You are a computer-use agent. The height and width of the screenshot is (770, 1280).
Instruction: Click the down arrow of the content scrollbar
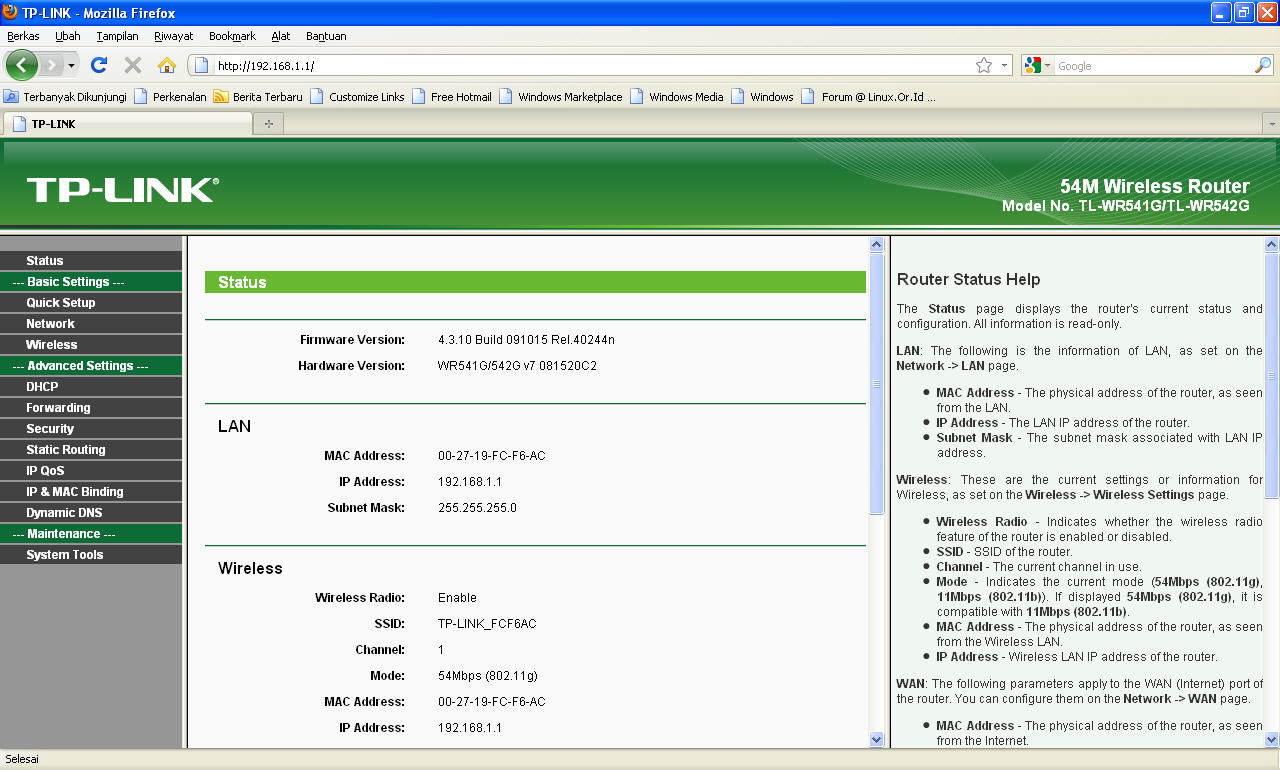(x=877, y=739)
